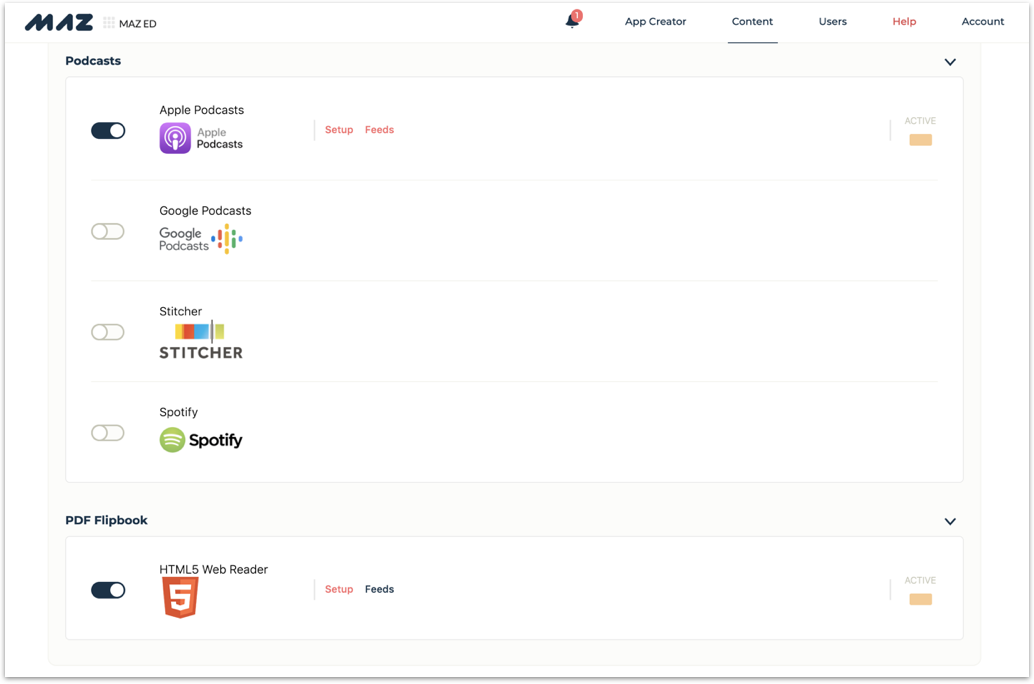1034x684 pixels.
Task: Enable the Spotify toggle
Action: [x=108, y=433]
